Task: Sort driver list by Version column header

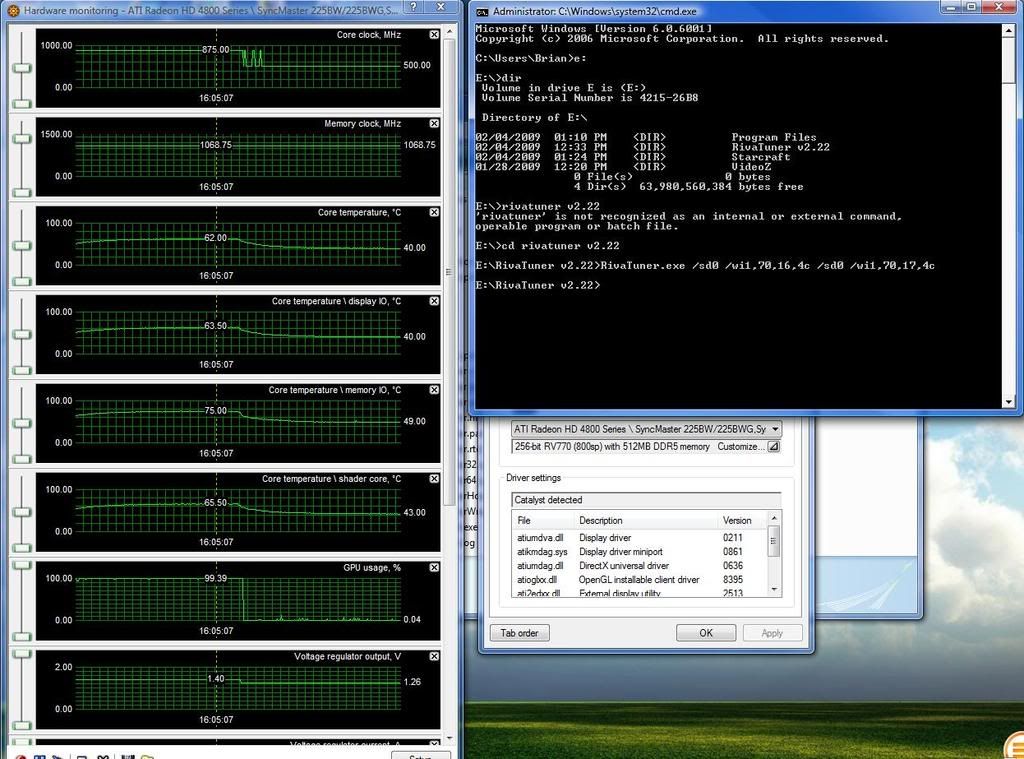Action: click(x=737, y=521)
